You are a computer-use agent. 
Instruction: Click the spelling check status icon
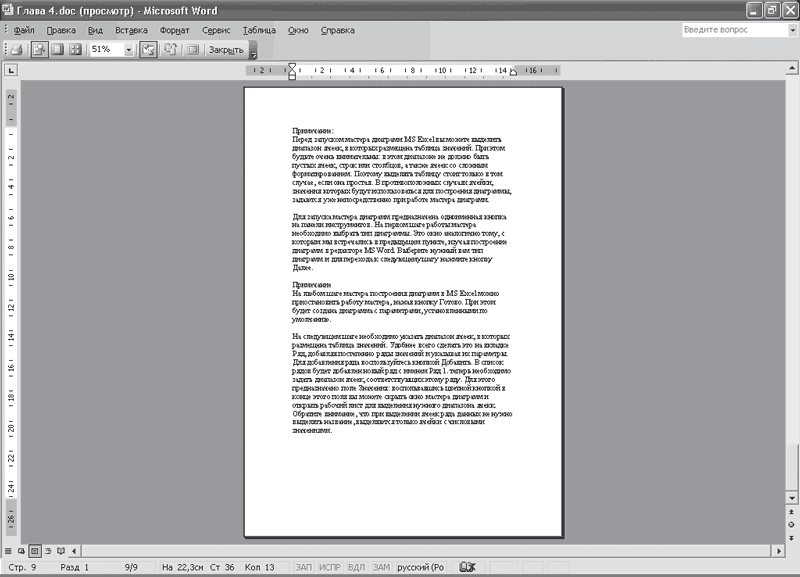466,567
